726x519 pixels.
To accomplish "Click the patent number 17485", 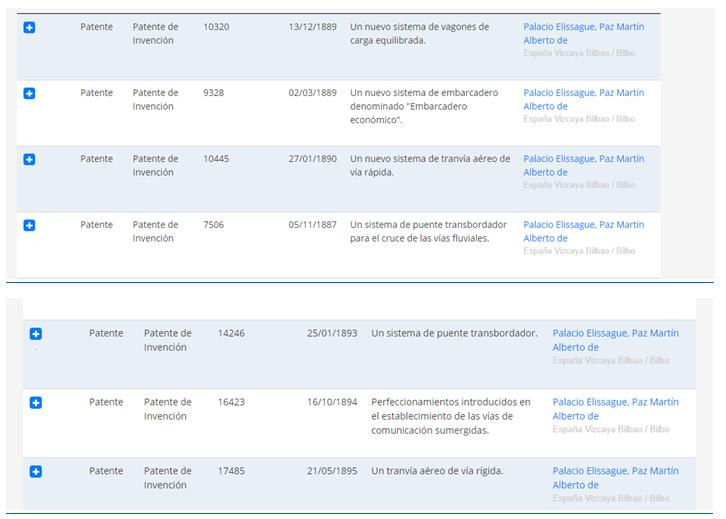I will point(231,471).
